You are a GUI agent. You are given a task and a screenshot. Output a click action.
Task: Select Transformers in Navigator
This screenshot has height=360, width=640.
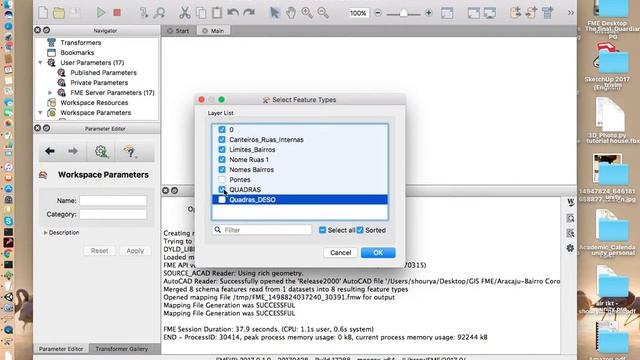(x=80, y=42)
